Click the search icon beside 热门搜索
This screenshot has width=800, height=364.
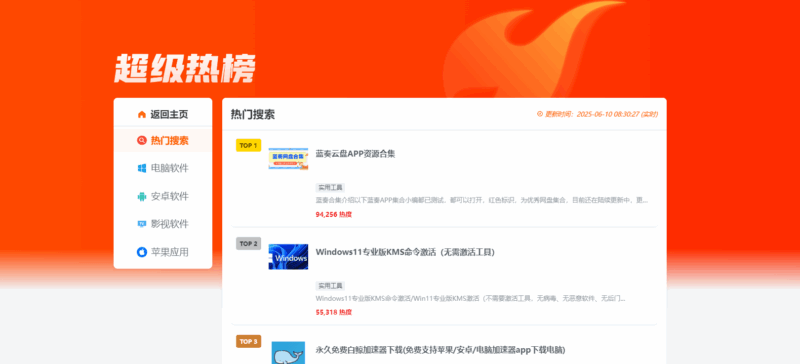142,140
